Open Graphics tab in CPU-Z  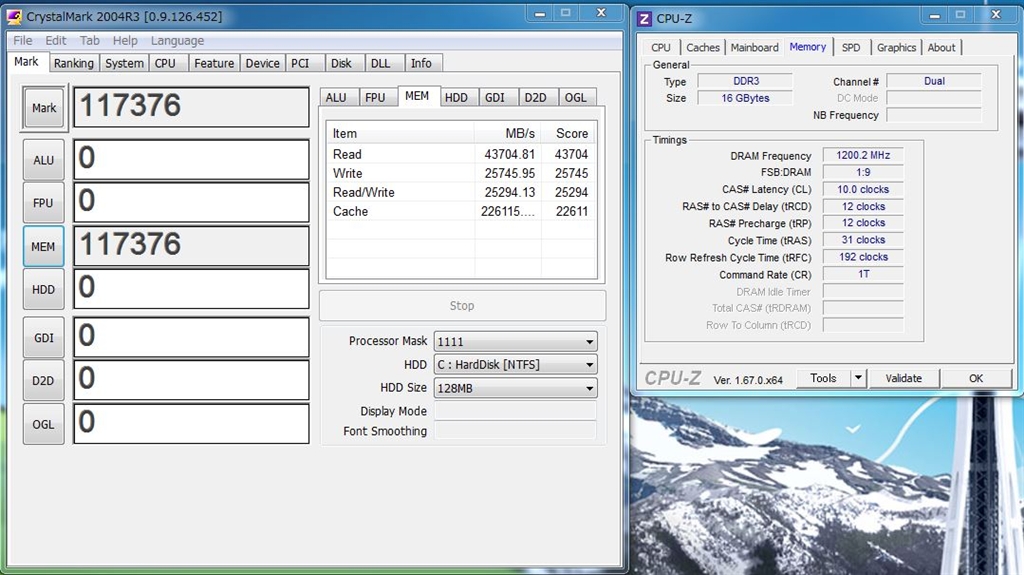(897, 48)
